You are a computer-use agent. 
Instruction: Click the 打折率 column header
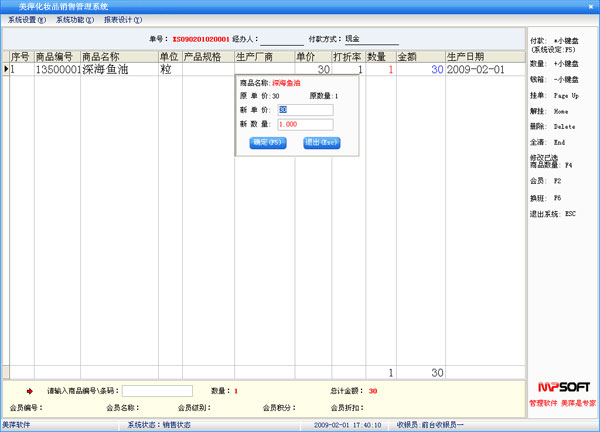coord(347,57)
